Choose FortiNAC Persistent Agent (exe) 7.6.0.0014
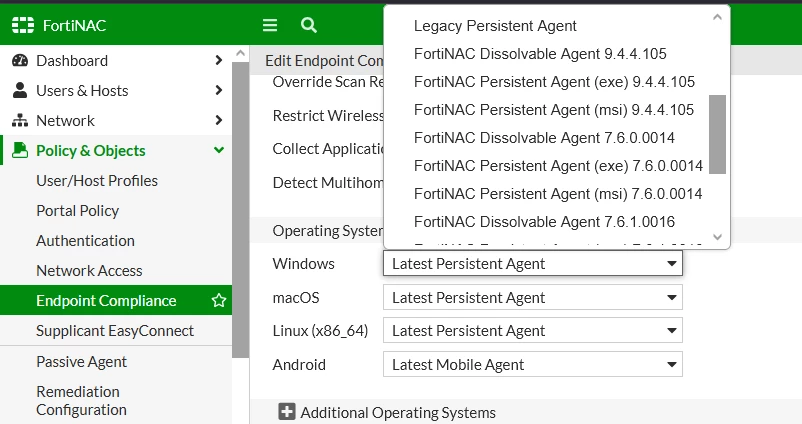The width and height of the screenshot is (802, 424). click(559, 166)
